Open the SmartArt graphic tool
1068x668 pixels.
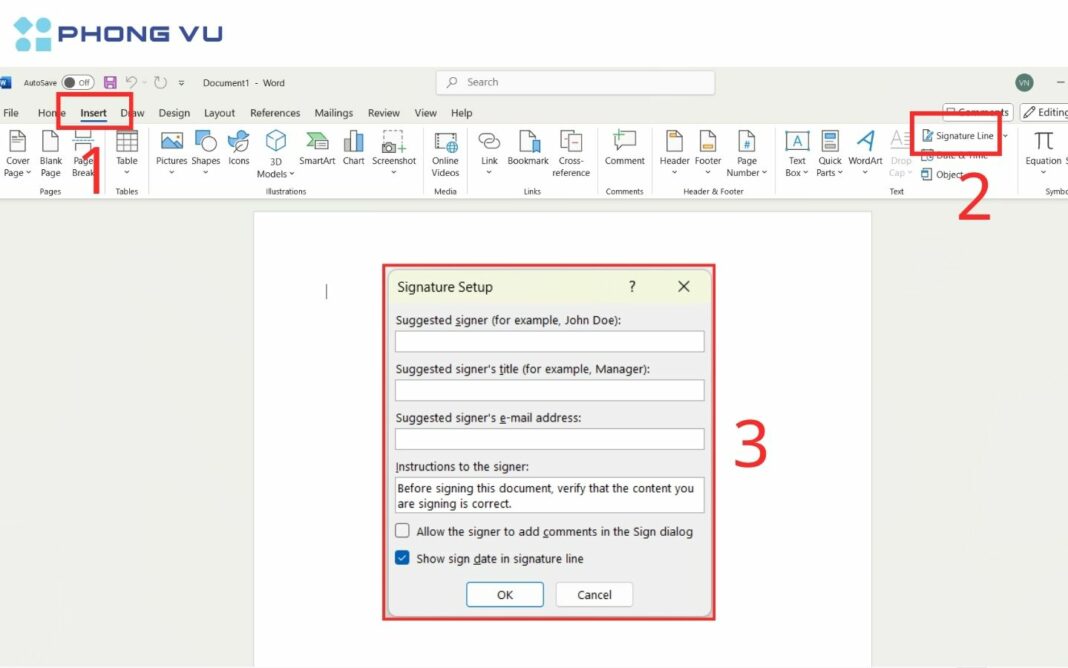317,148
